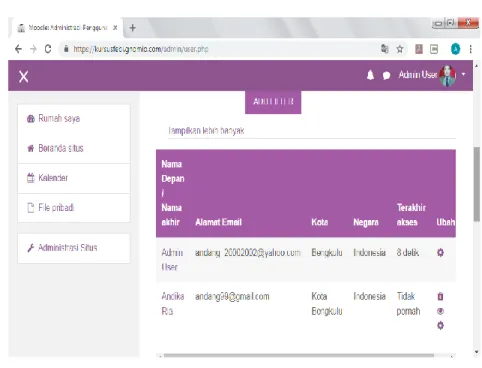Toggle the eye icon to suspend Andika Ria
Image resolution: width=482 pixels, height=368 pixels.
tap(440, 311)
